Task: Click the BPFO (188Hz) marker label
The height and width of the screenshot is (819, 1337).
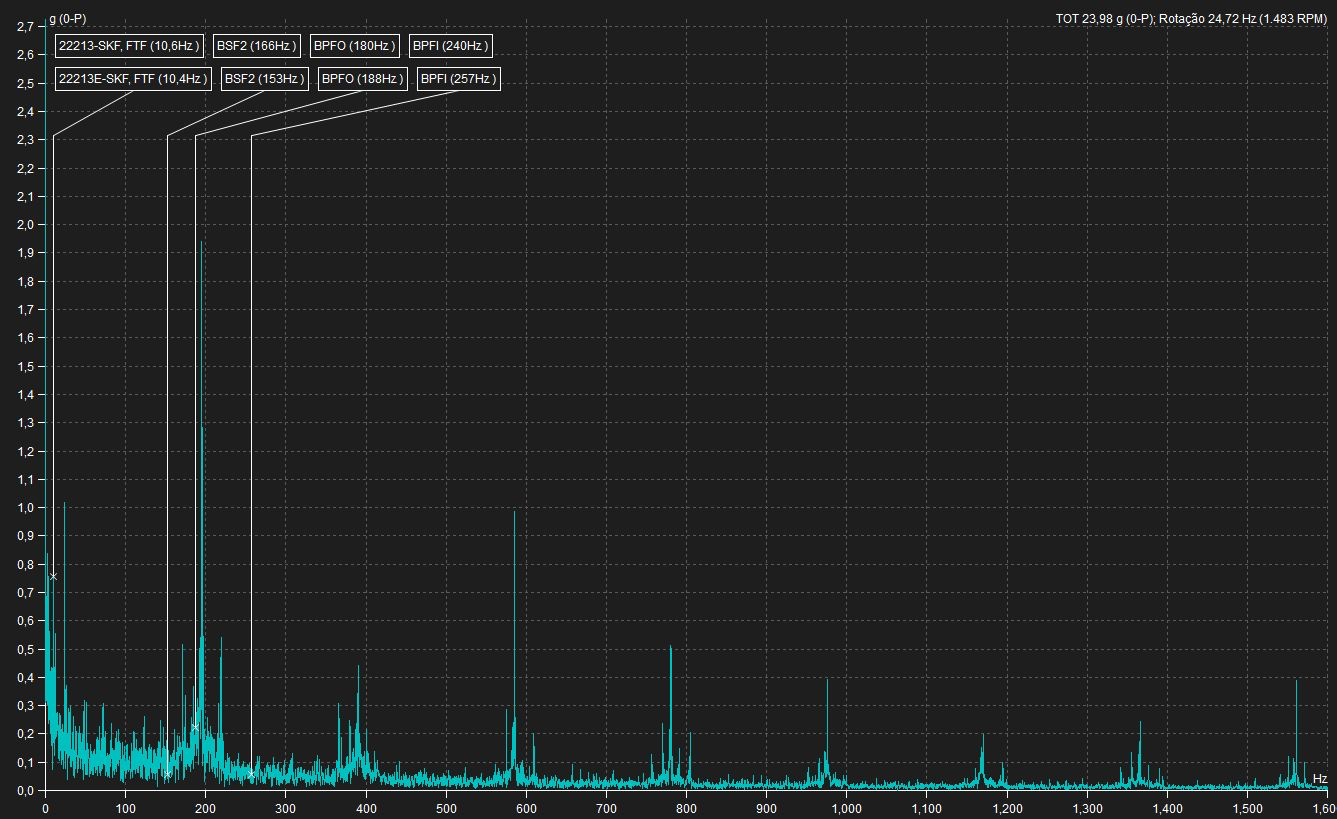Action: tap(362, 79)
